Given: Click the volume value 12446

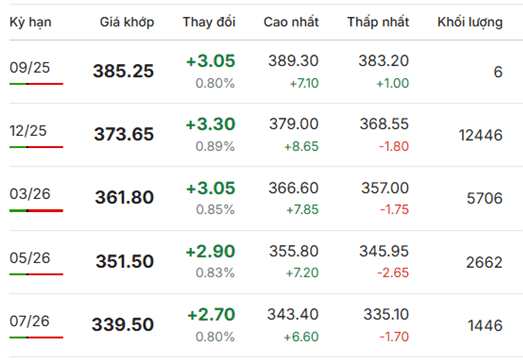Looking at the screenshot, I should (480, 135).
